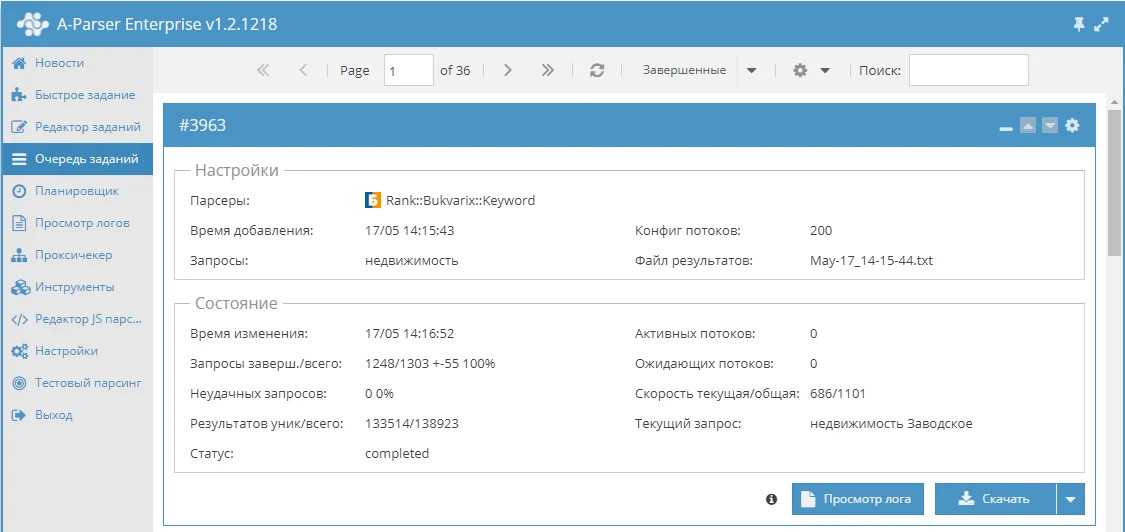Select Проксичекер from the sidebar
Image resolution: width=1125 pixels, height=532 pixels.
pos(73,255)
